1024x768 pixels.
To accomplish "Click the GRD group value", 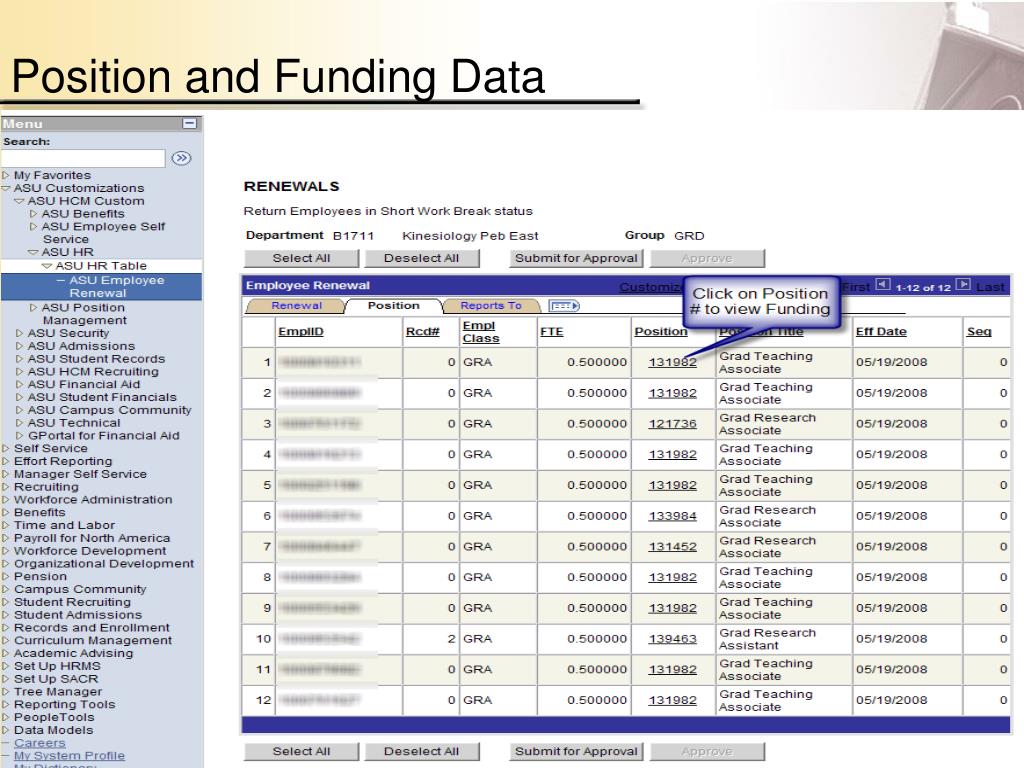I will [689, 236].
